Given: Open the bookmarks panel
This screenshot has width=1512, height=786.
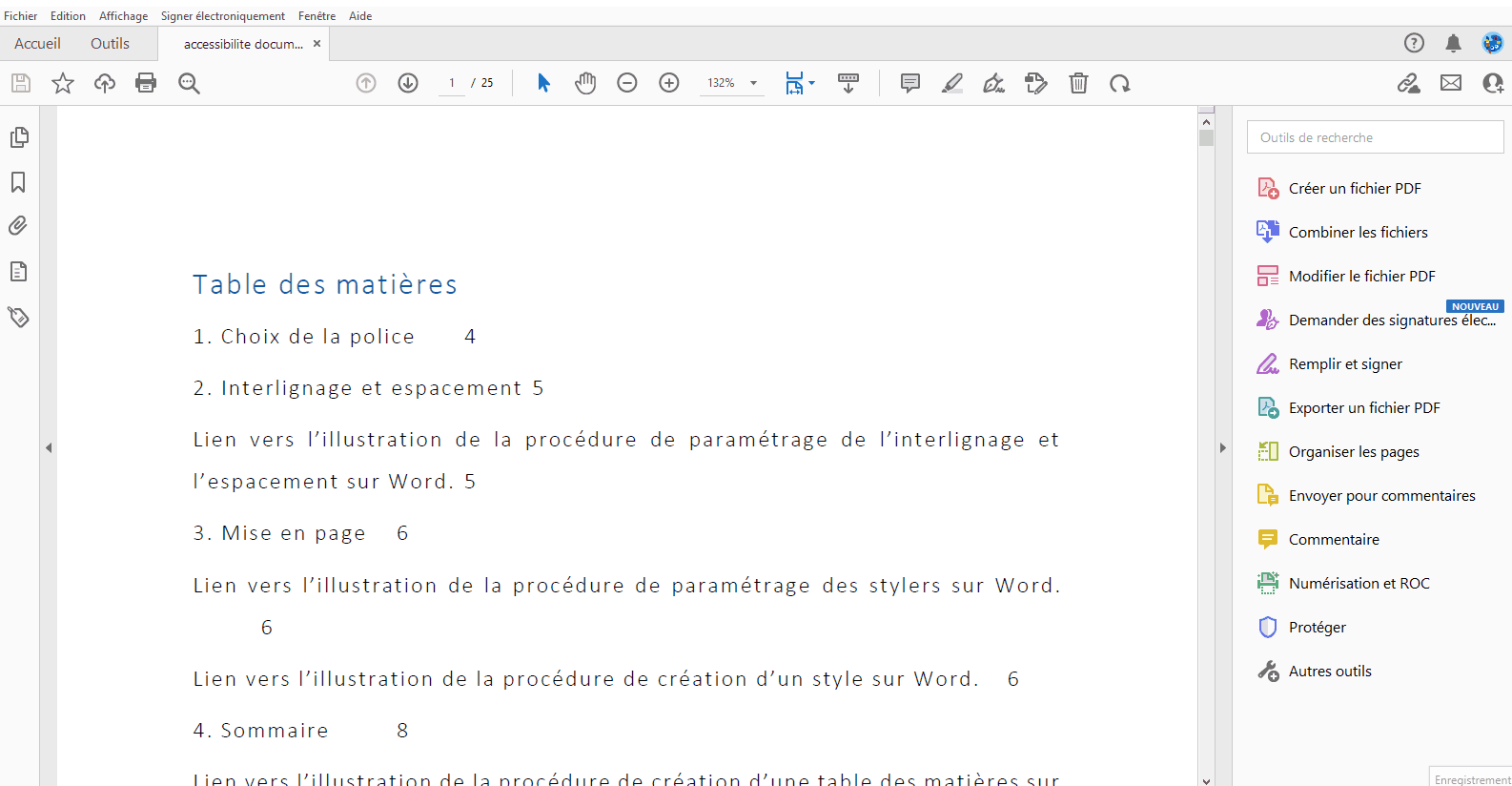Looking at the screenshot, I should tap(18, 182).
